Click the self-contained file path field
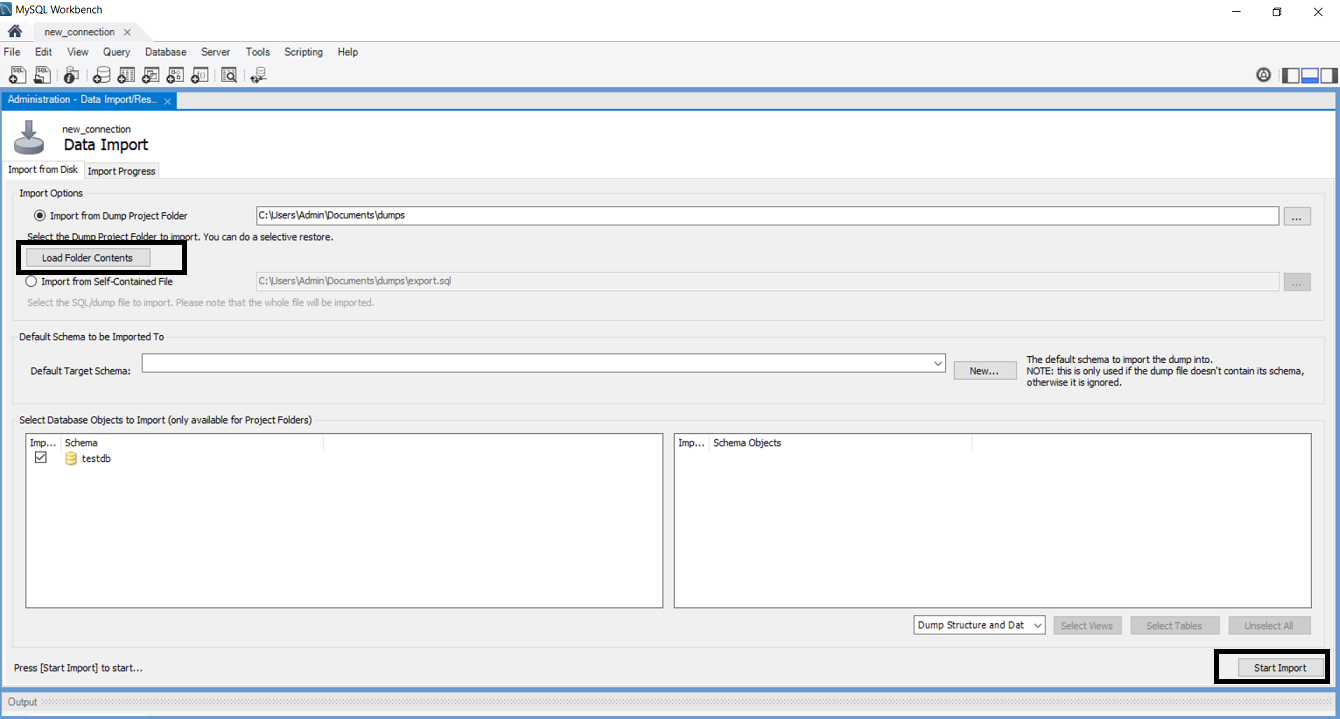This screenshot has width=1340, height=719. click(x=767, y=281)
